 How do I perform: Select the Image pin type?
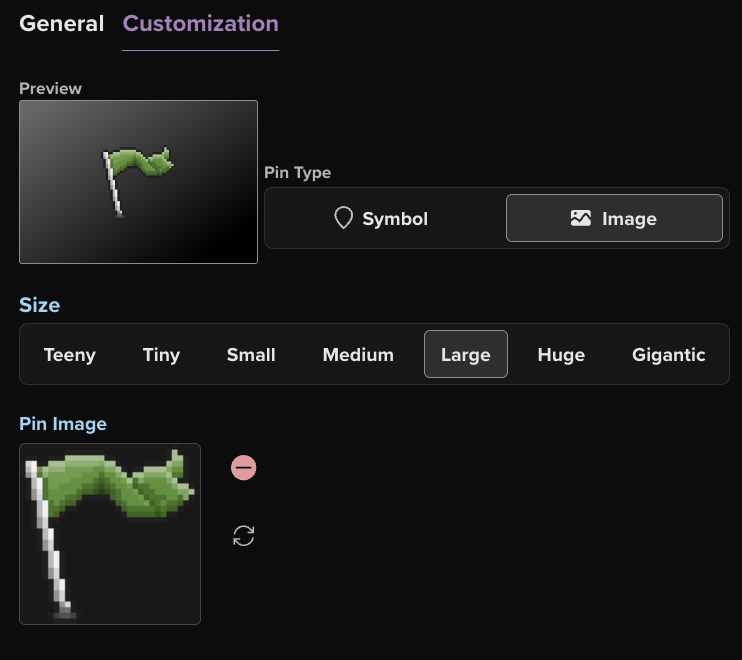tap(614, 218)
